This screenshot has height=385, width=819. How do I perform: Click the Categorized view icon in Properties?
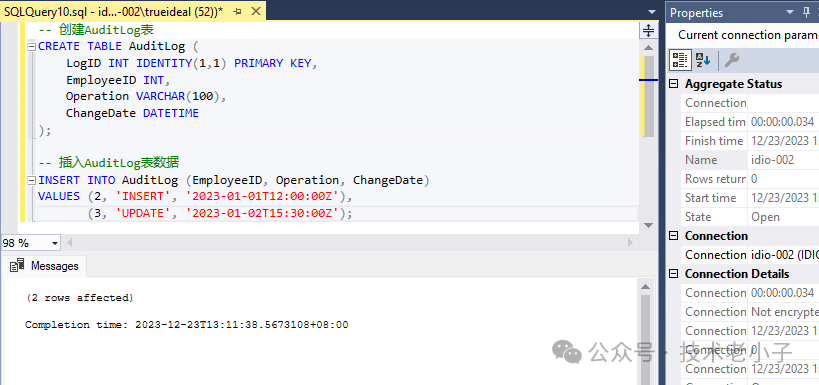(680, 60)
